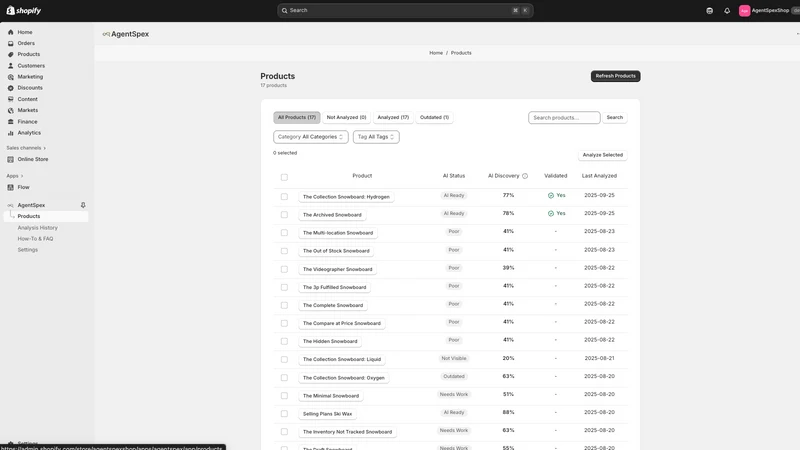The image size is (800, 450).
Task: Open the Orders icon in sidebar
Action: click(x=10, y=43)
